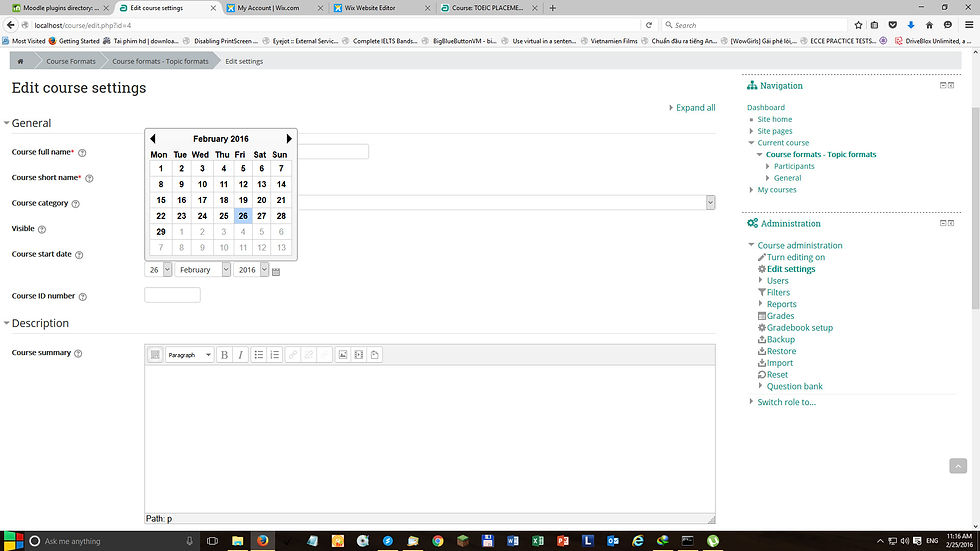Viewport: 980px width, 551px height.
Task: Expand My courses in Navigation
Action: tap(751, 190)
